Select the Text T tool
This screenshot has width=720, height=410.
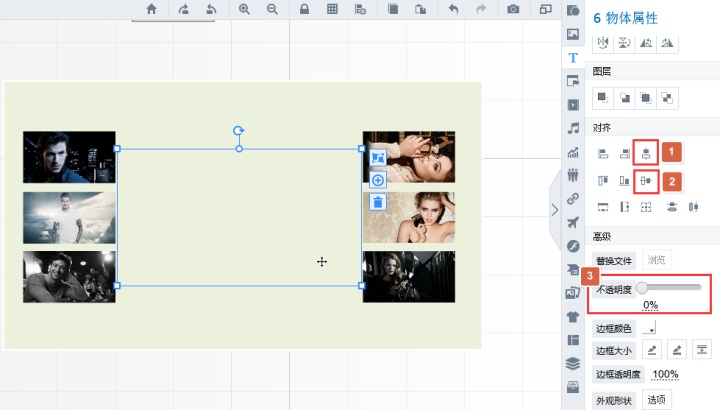pyautogui.click(x=573, y=58)
